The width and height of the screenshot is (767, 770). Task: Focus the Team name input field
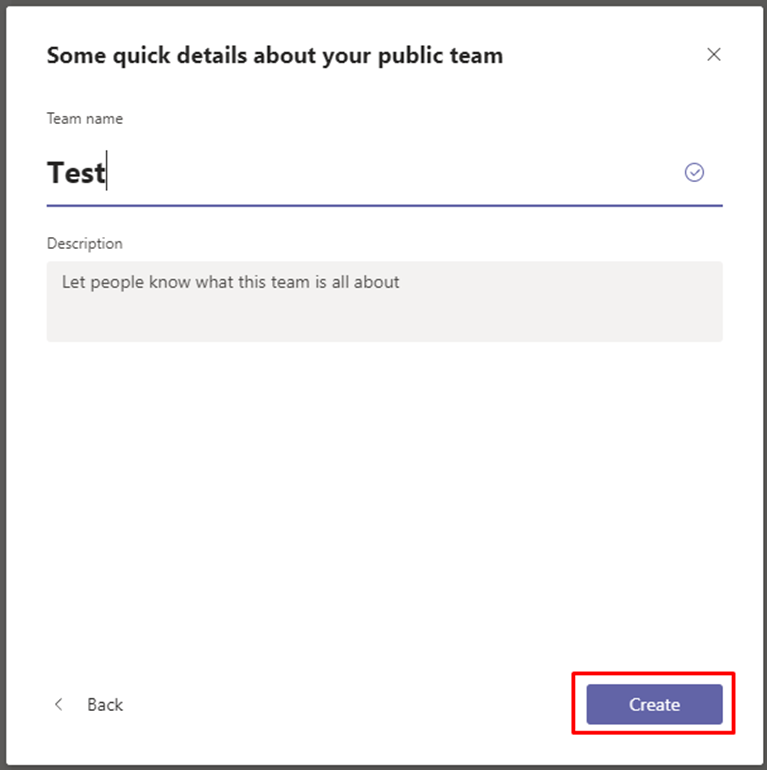click(384, 173)
